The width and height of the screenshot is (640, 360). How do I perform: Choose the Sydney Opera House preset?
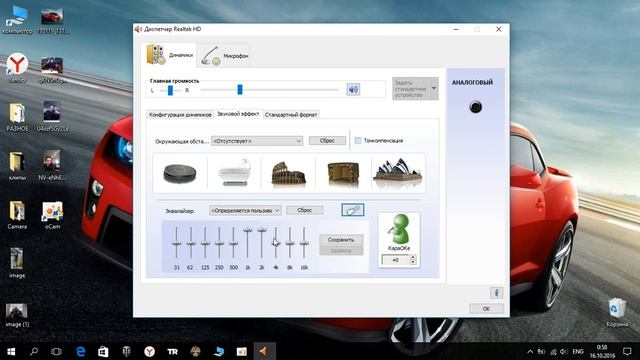pyautogui.click(x=398, y=171)
